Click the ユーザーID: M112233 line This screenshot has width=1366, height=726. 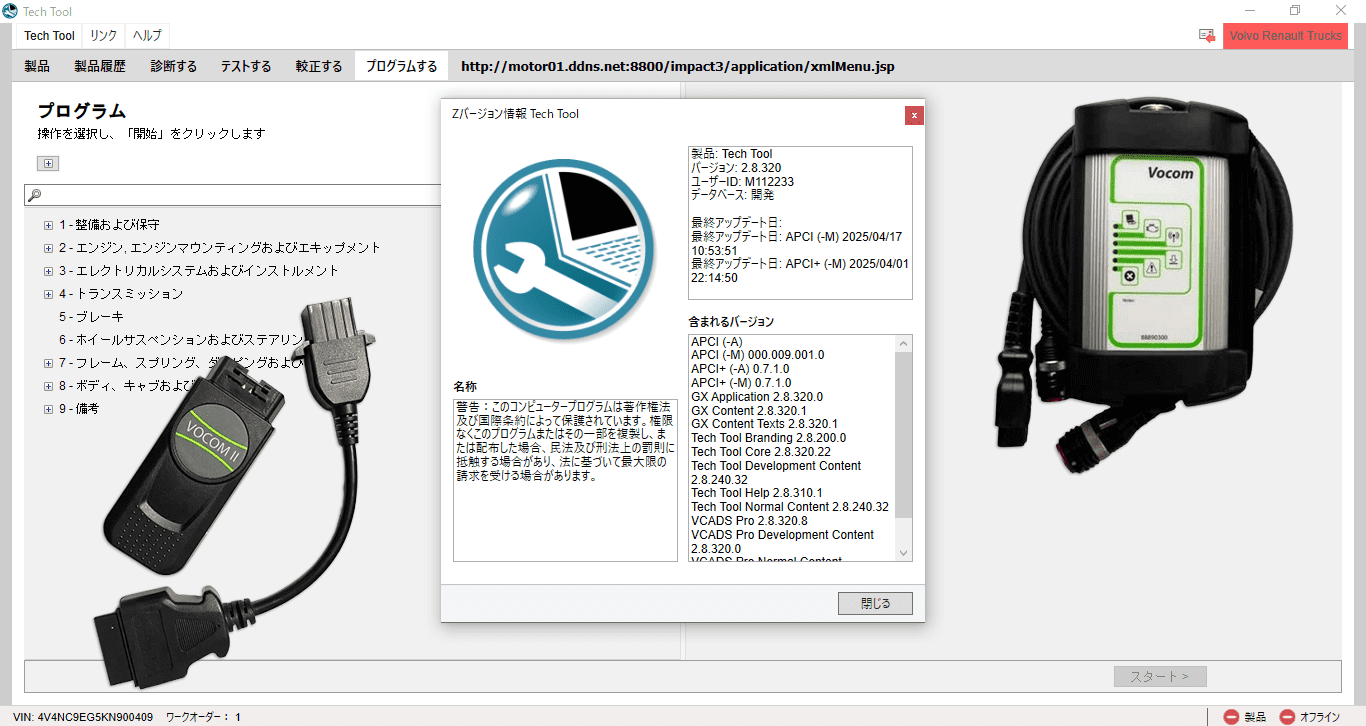coord(743,182)
